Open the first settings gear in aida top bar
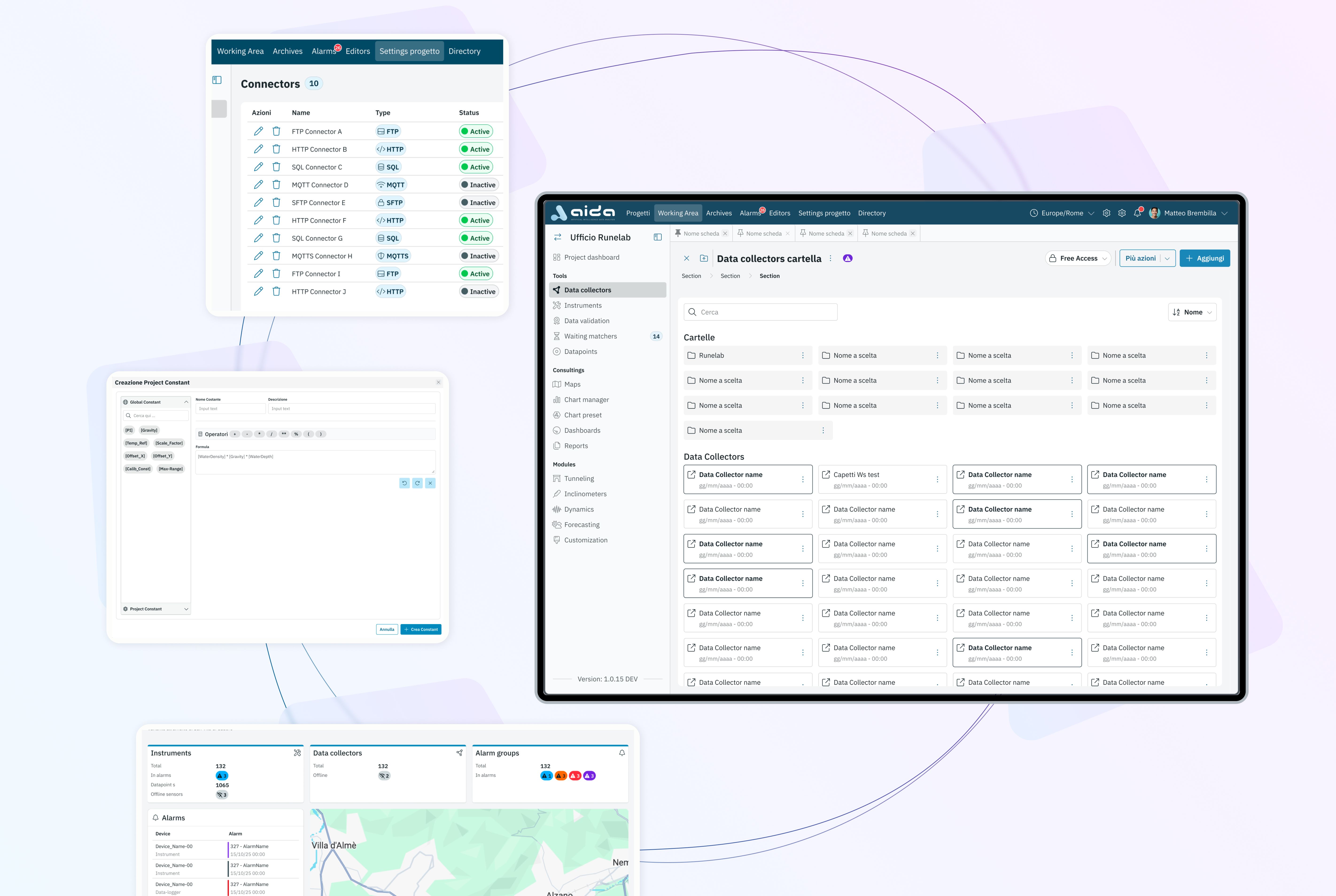This screenshot has width=1336, height=896. click(1106, 213)
